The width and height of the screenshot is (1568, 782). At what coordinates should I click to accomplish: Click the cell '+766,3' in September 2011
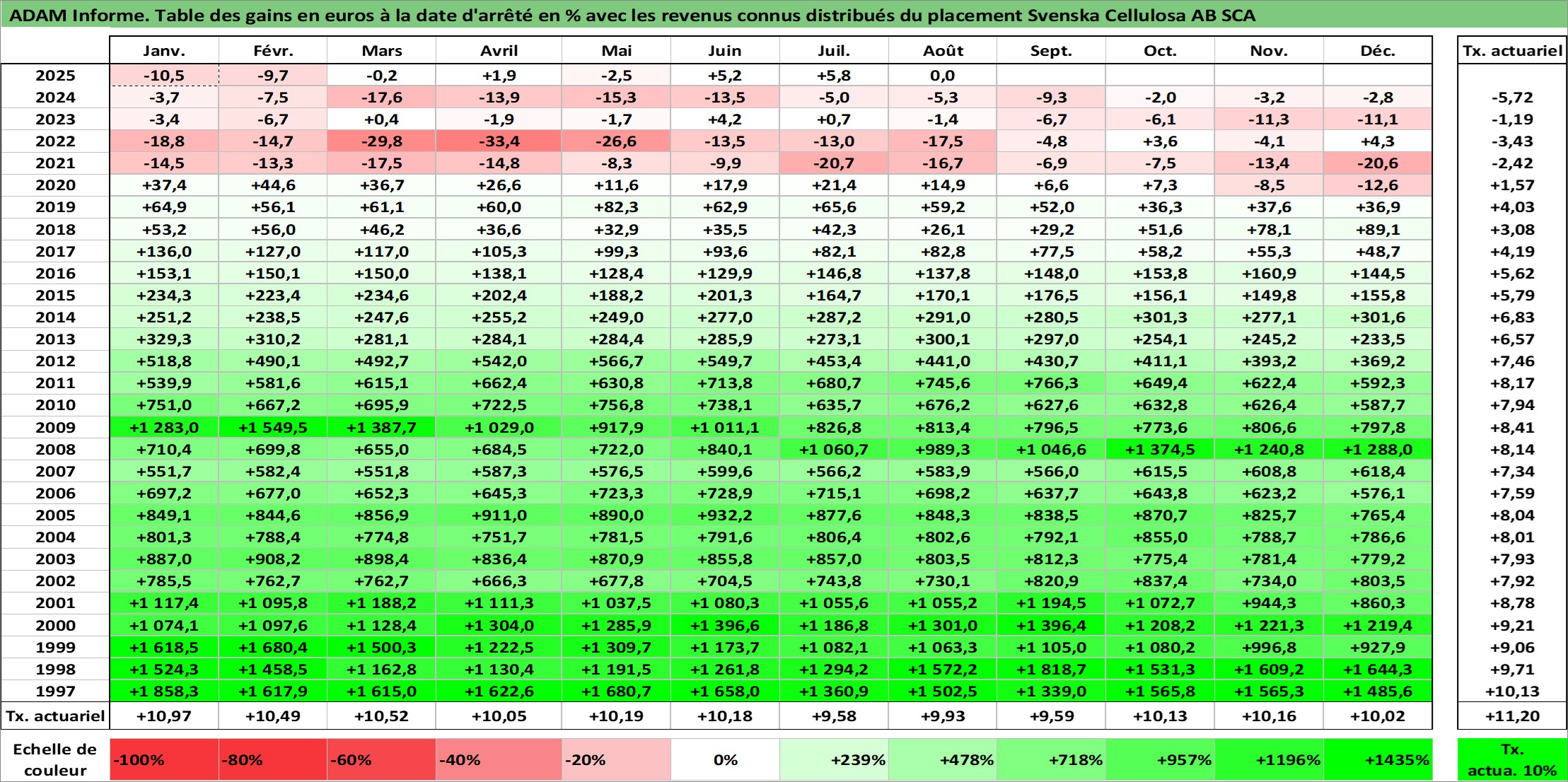[x=1051, y=383]
